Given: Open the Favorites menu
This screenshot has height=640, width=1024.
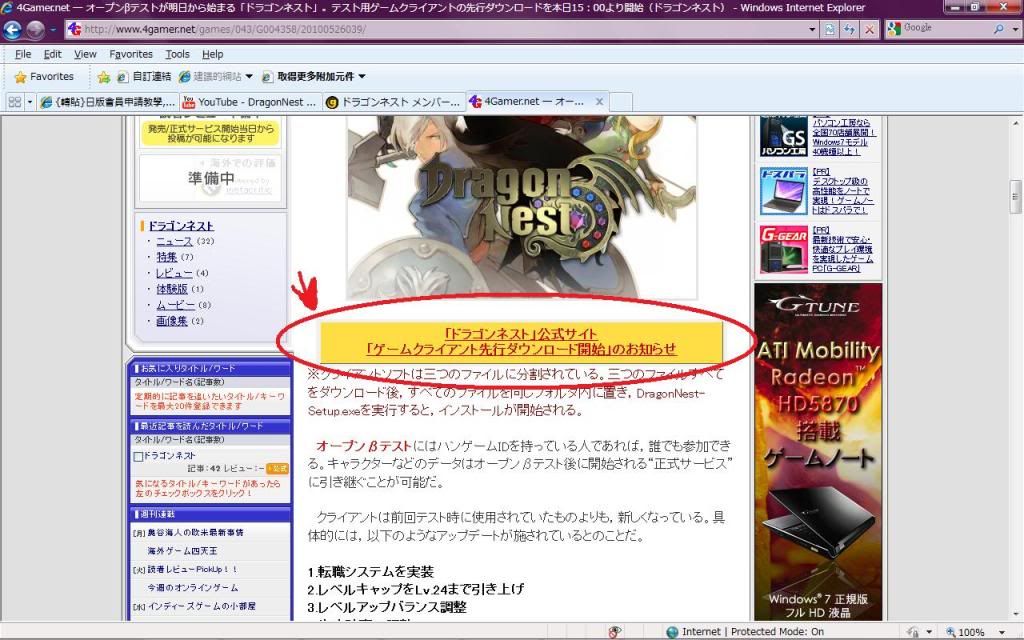Looking at the screenshot, I should coord(131,54).
